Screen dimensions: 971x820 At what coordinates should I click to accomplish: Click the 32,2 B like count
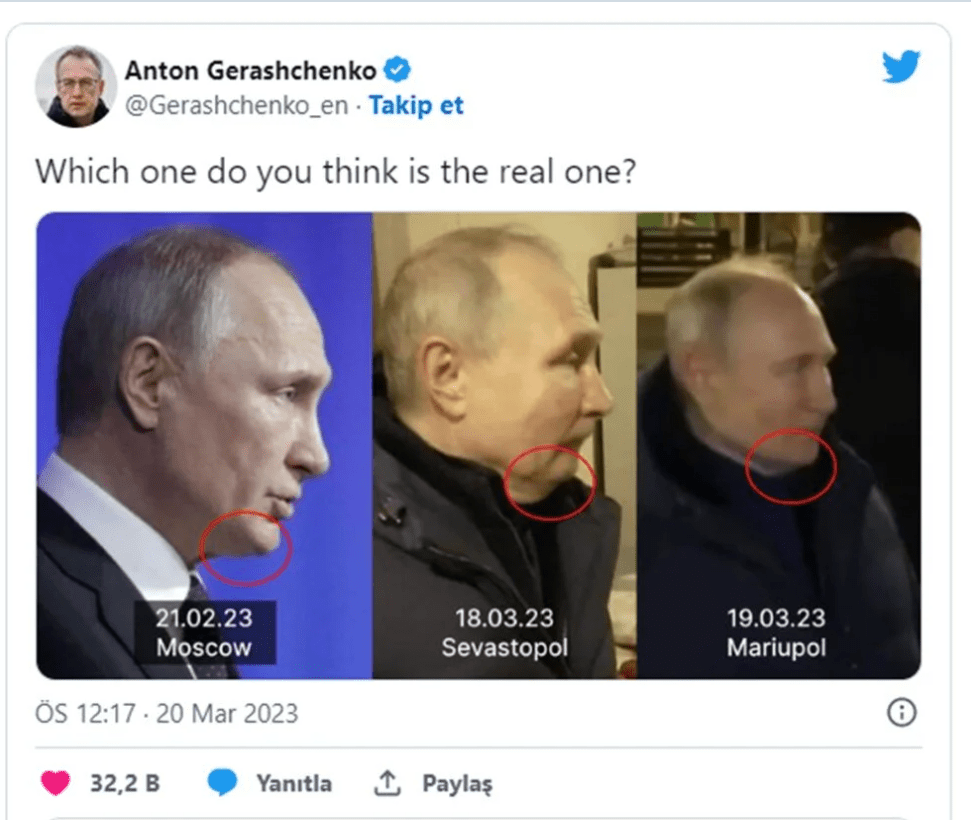click(x=125, y=783)
